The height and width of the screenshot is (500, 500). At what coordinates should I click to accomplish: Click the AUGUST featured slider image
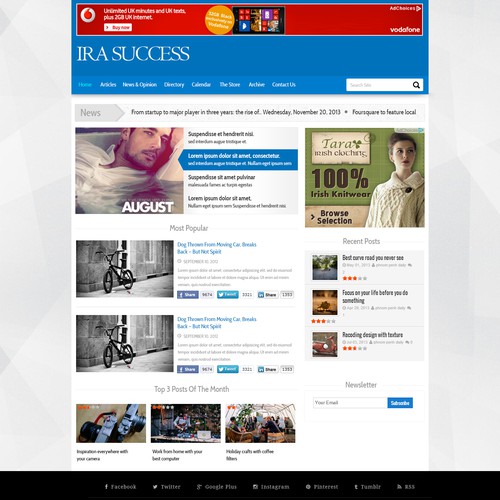tap(129, 171)
